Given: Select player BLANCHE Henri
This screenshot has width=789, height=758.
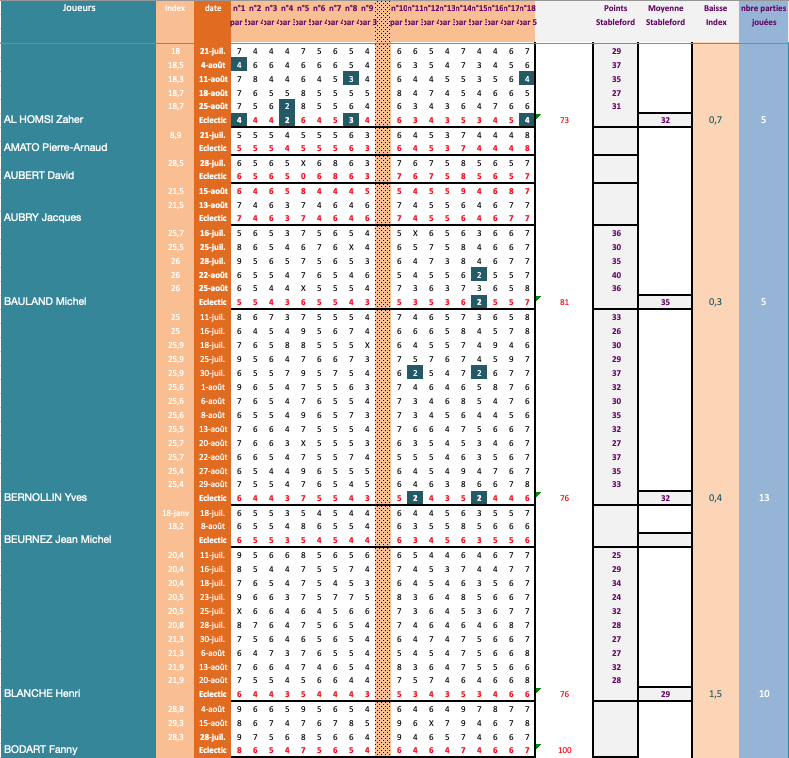Looking at the screenshot, I should tap(42, 694).
